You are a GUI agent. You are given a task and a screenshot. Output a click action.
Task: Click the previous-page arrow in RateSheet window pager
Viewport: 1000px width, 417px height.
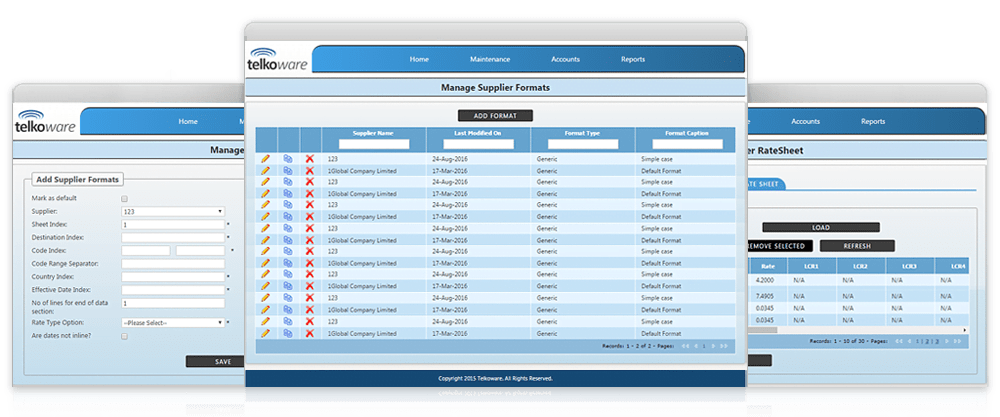tap(909, 341)
